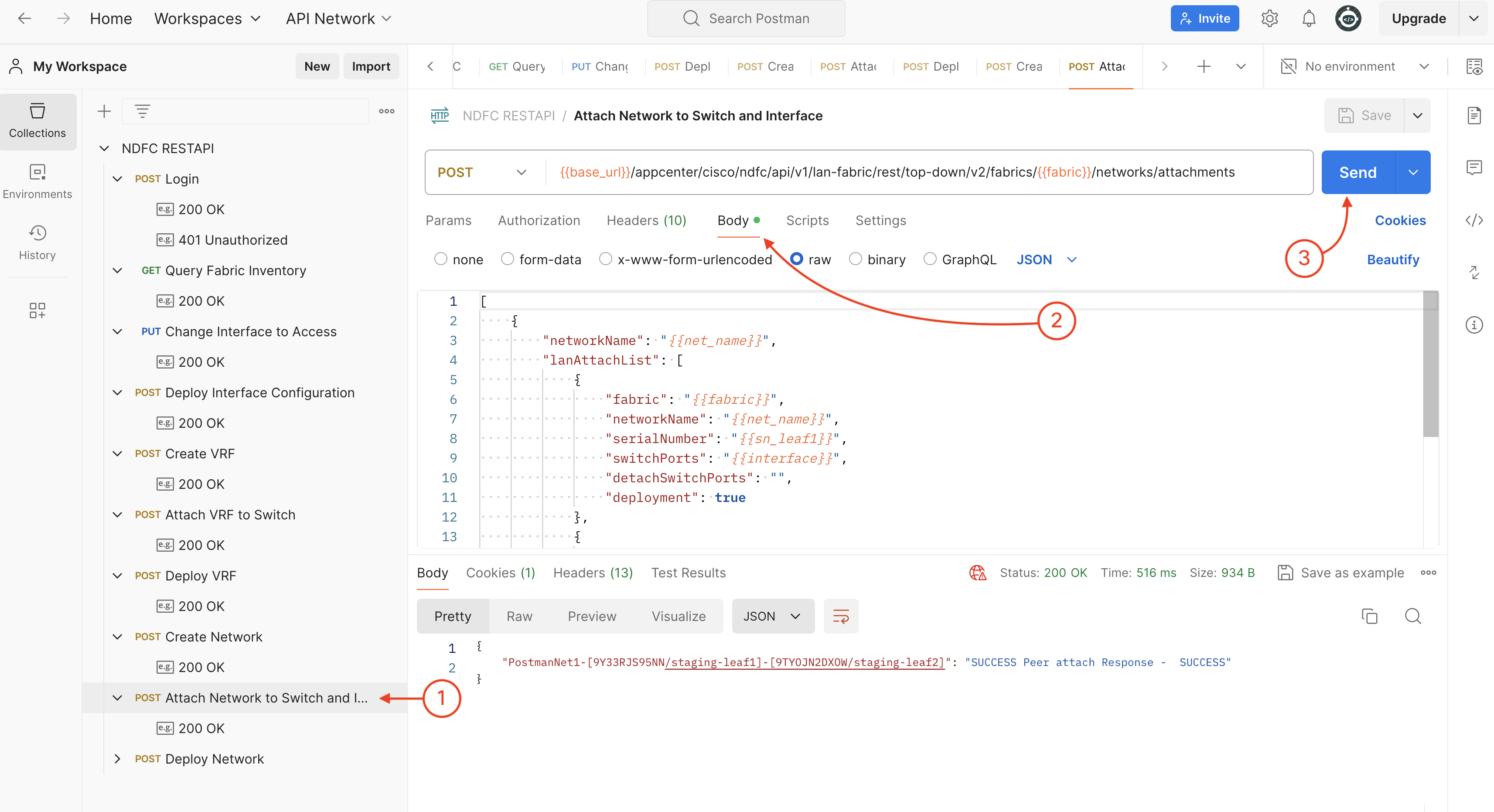This screenshot has width=1494, height=812.
Task: Click the Invite button
Action: (x=1204, y=19)
